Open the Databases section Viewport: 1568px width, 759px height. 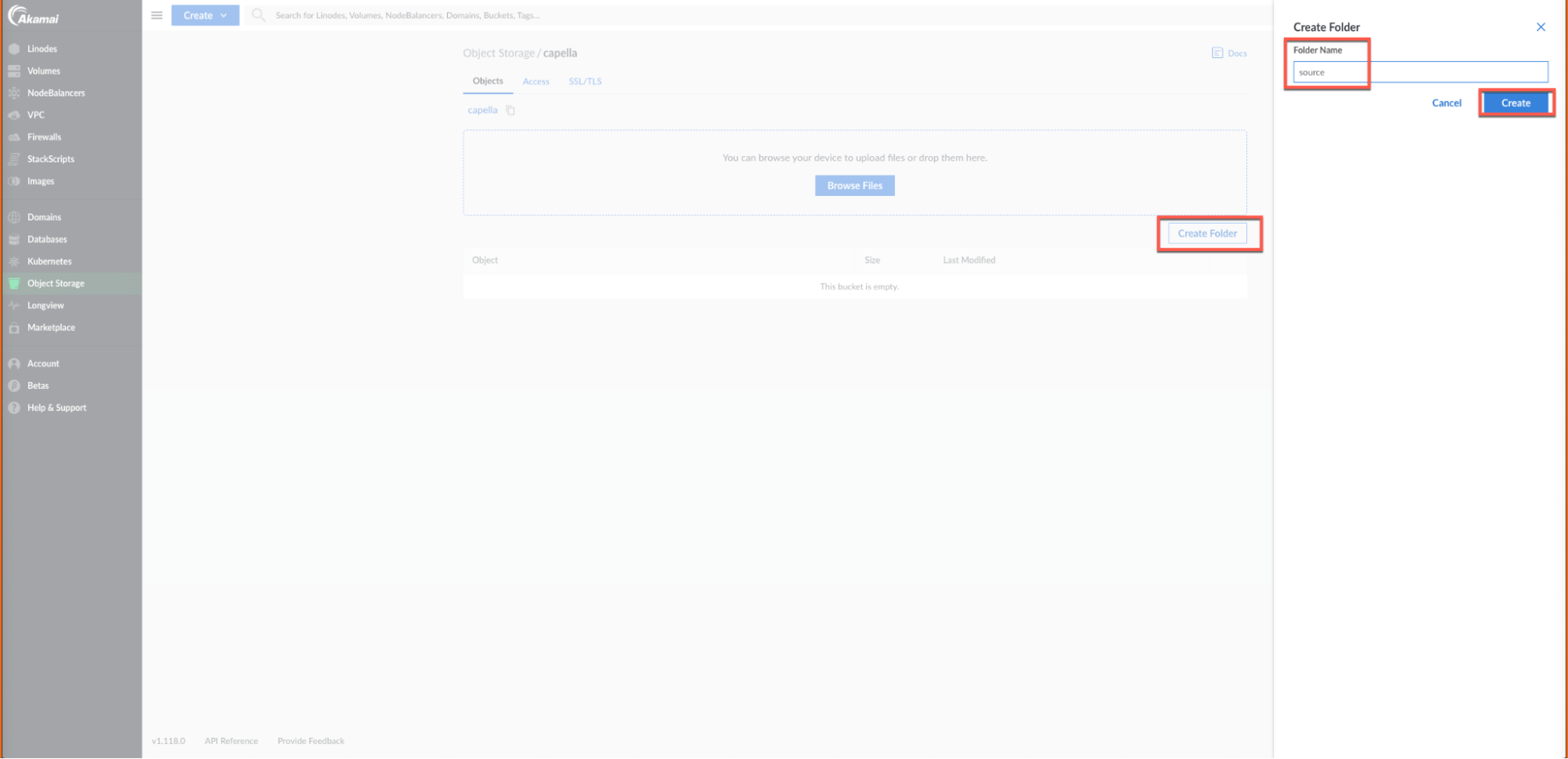pyautogui.click(x=47, y=239)
